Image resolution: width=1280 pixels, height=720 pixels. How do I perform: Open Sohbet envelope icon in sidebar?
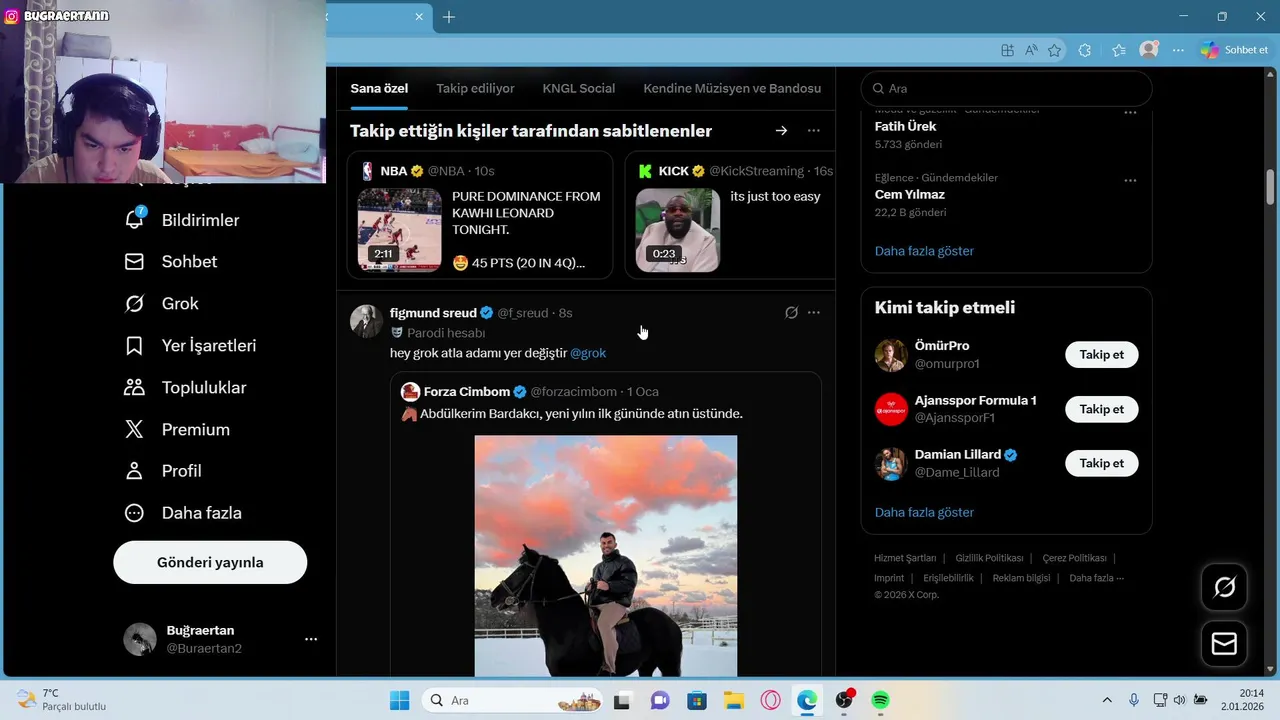click(x=134, y=261)
